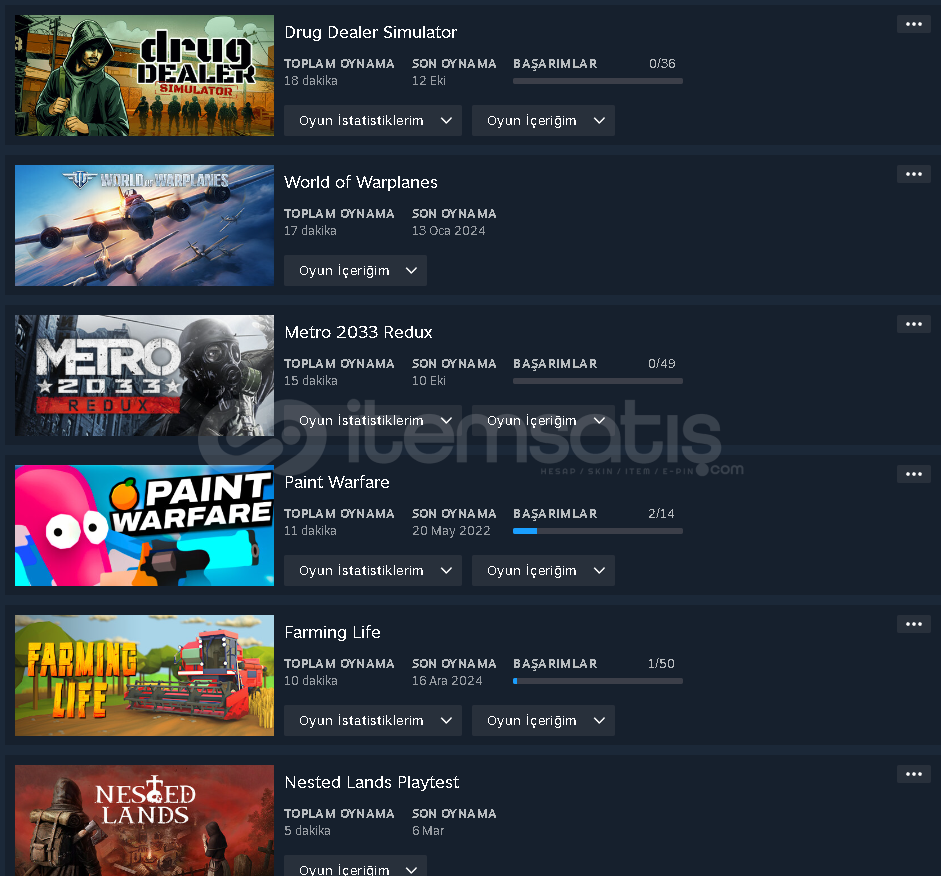Click Paint Warfare achievements progress bar

click(598, 531)
